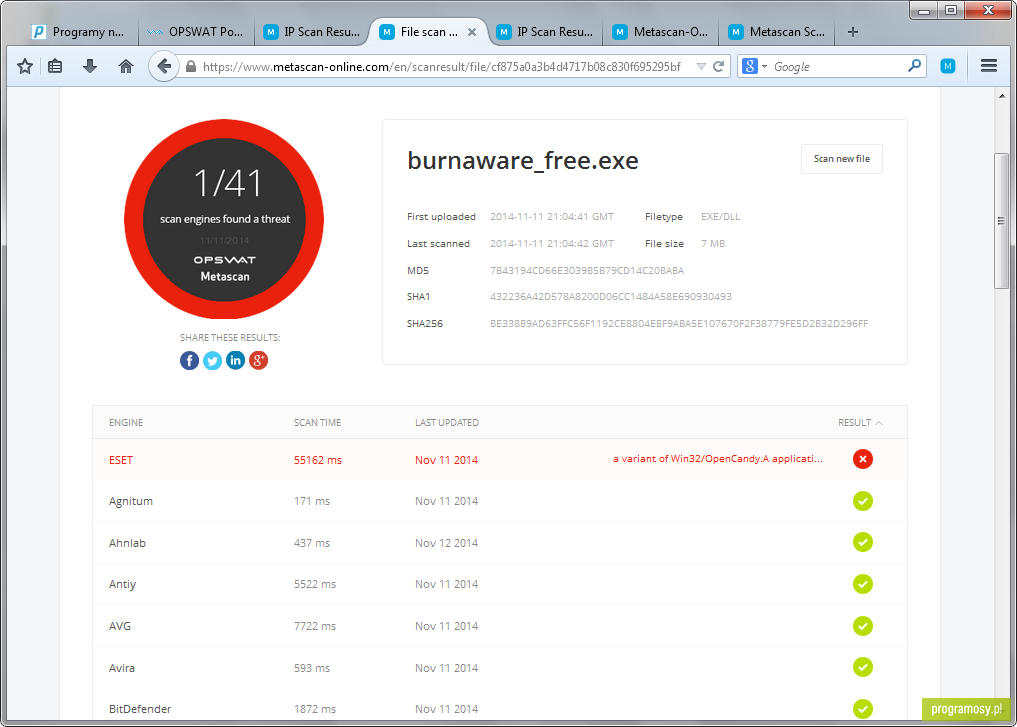Click into the URL address bar

tap(441, 66)
